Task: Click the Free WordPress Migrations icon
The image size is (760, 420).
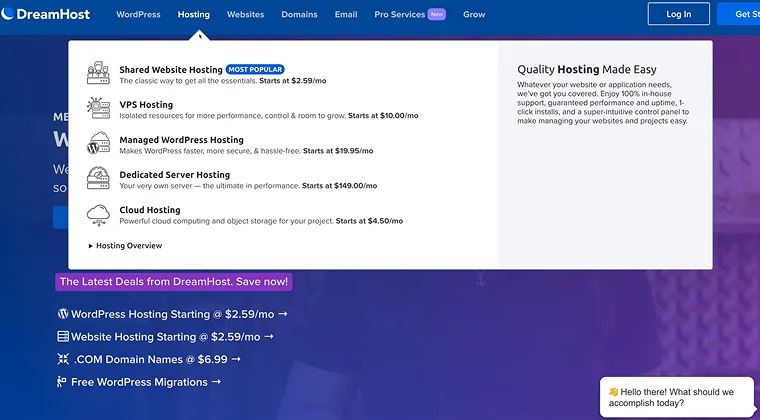Action: (63, 382)
